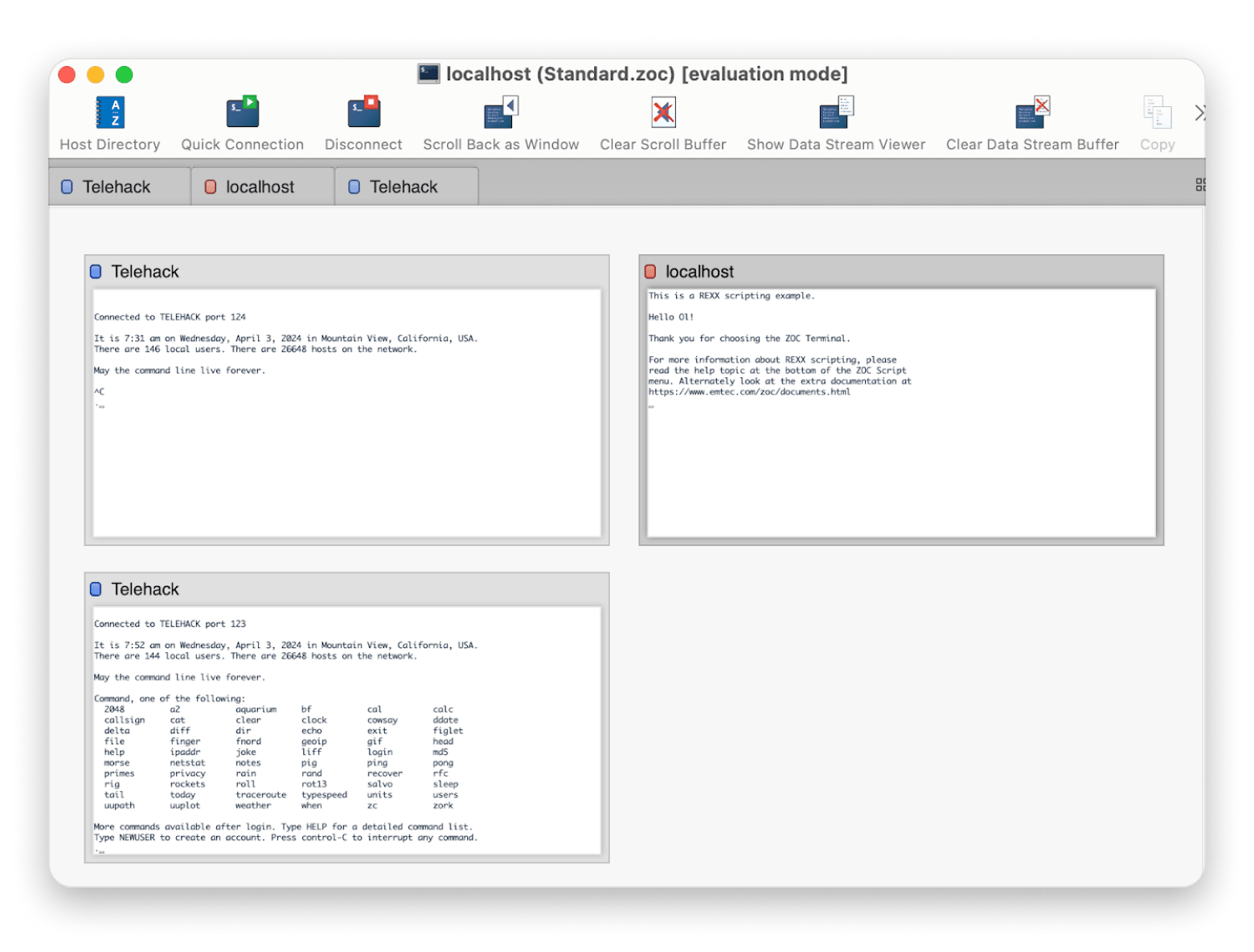Viewport: 1254px width, 952px height.
Task: Expand the toolbar overflow chevron
Action: pos(1199,113)
